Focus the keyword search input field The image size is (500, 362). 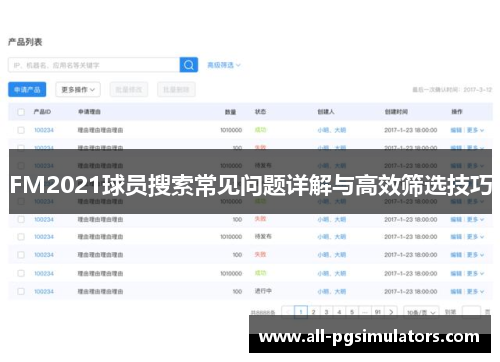[x=94, y=65]
